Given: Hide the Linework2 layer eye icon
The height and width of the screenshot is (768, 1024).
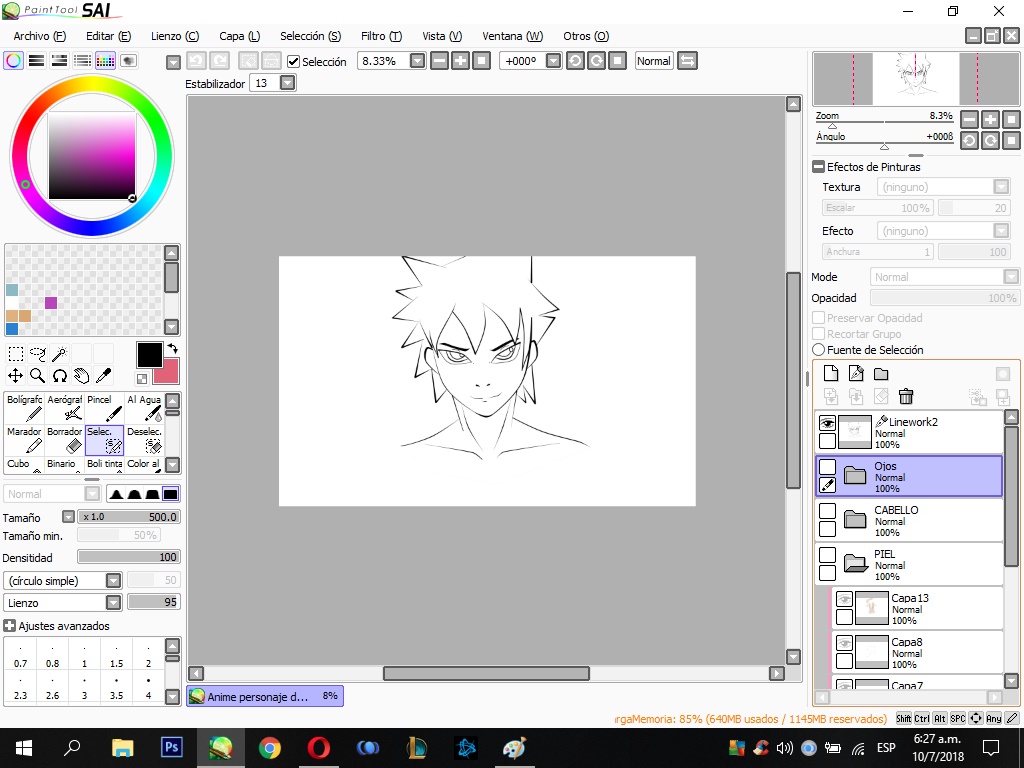Looking at the screenshot, I should click(x=827, y=423).
